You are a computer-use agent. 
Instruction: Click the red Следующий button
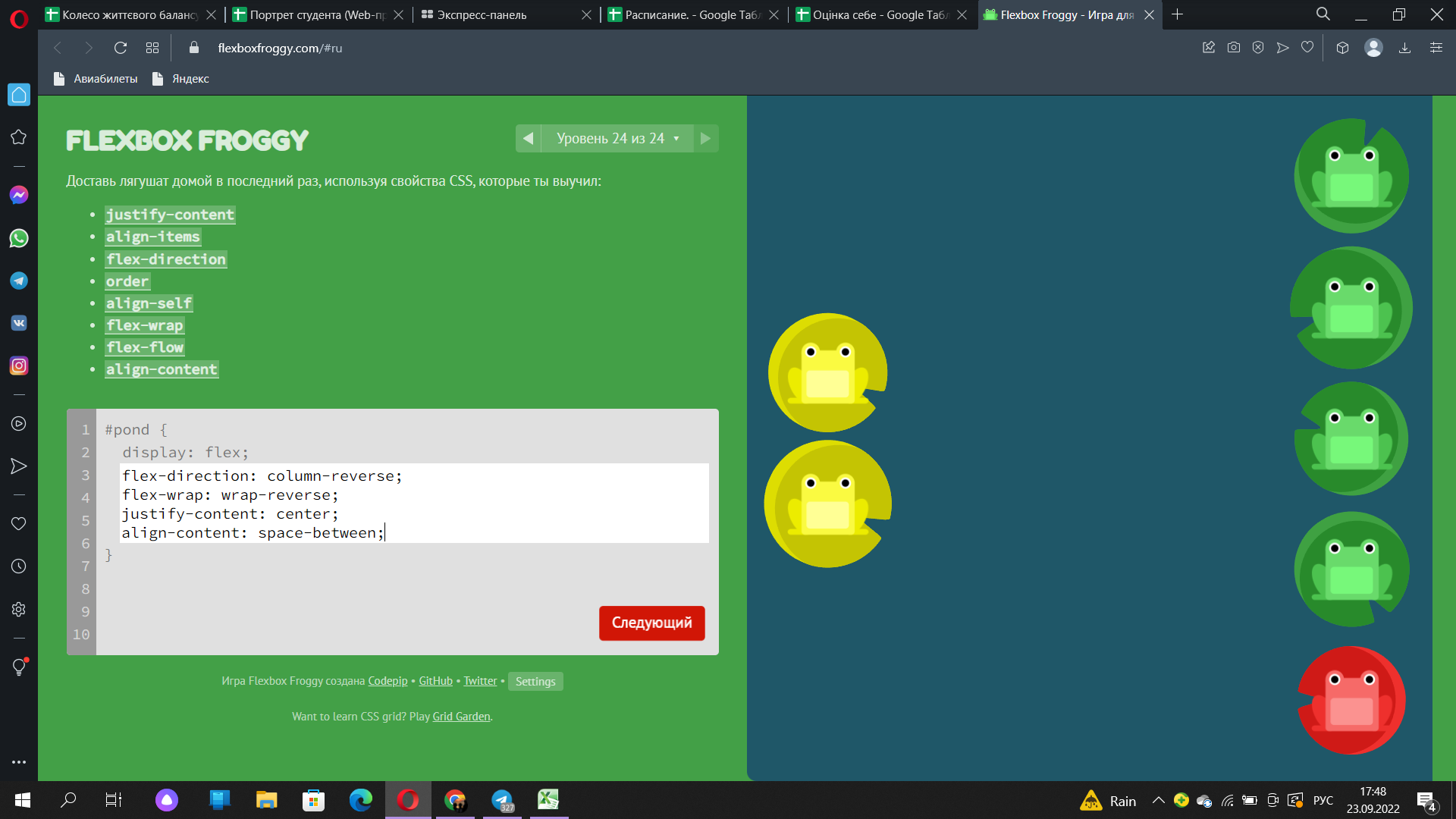click(652, 623)
